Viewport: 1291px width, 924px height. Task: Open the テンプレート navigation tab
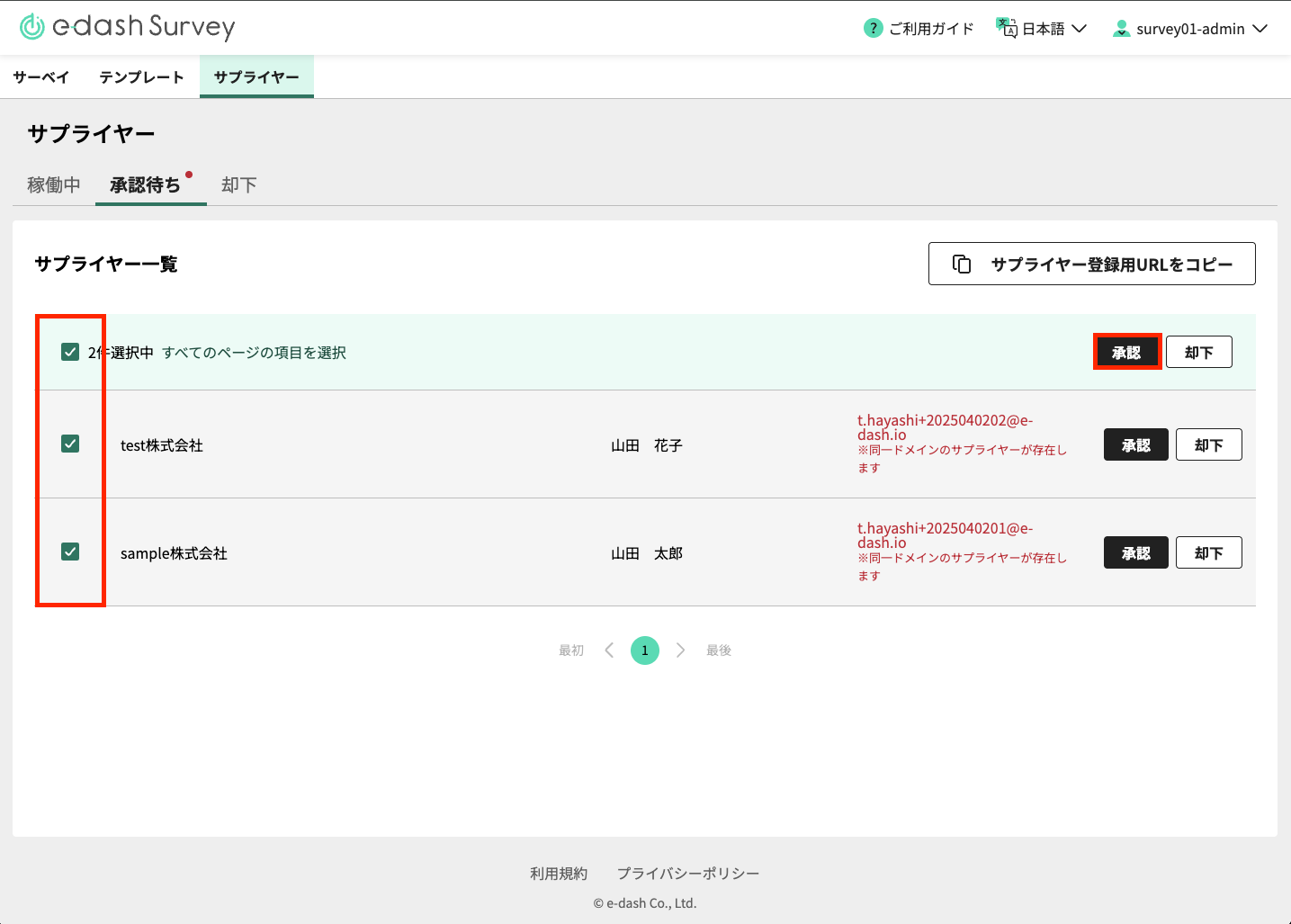point(141,77)
